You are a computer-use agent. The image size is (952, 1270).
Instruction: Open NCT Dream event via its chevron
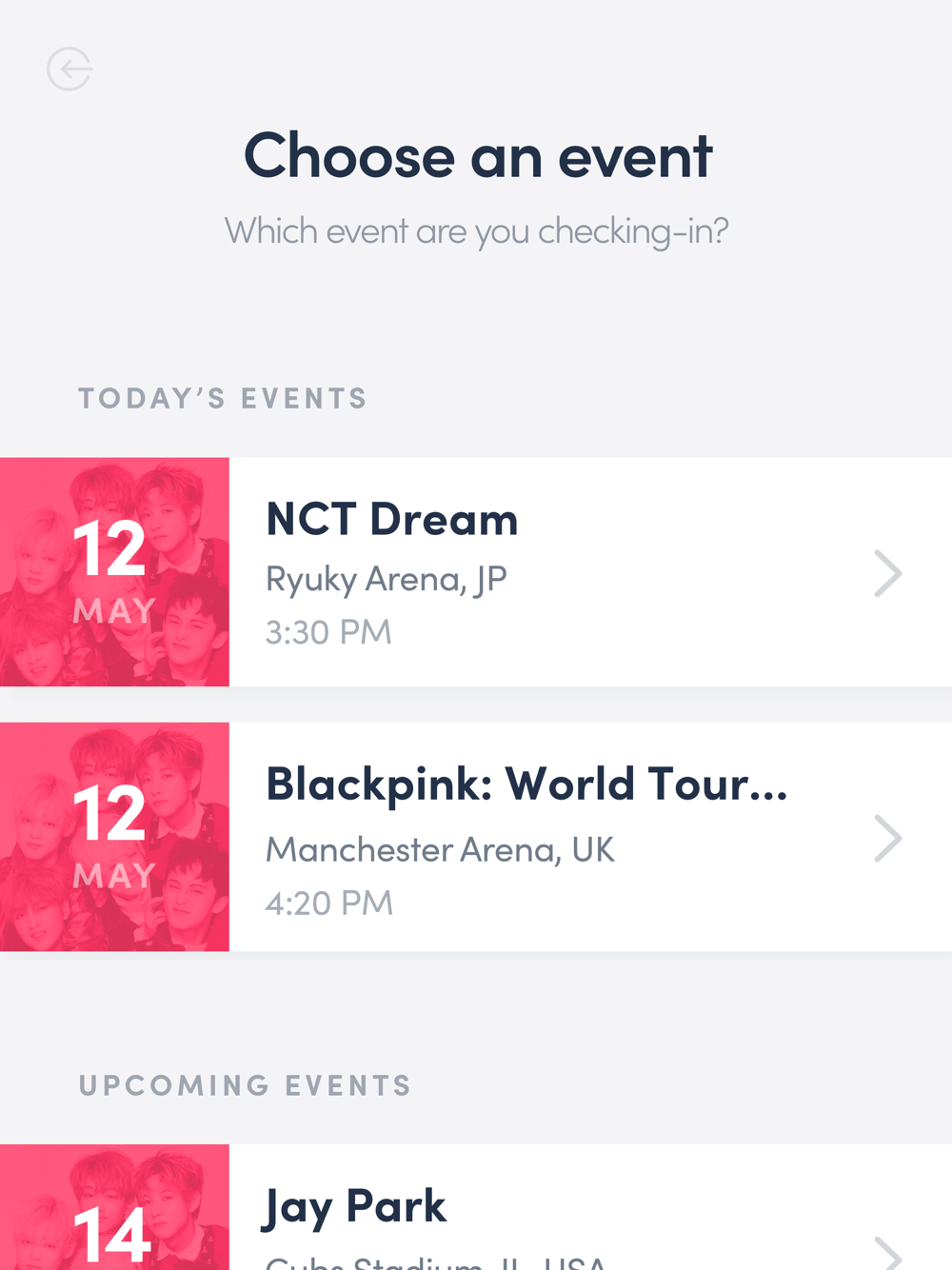(x=887, y=573)
